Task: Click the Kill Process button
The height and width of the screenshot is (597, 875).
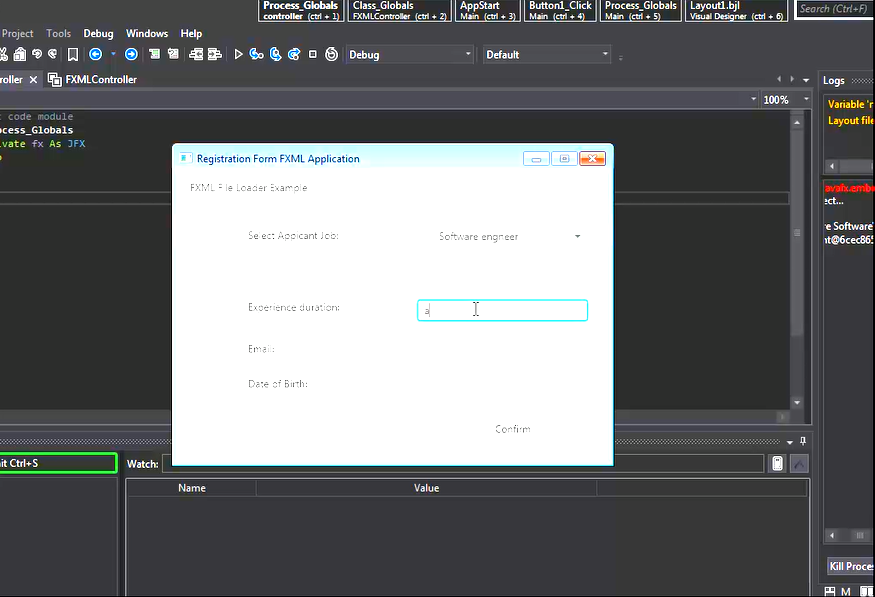Action: [x=850, y=567]
